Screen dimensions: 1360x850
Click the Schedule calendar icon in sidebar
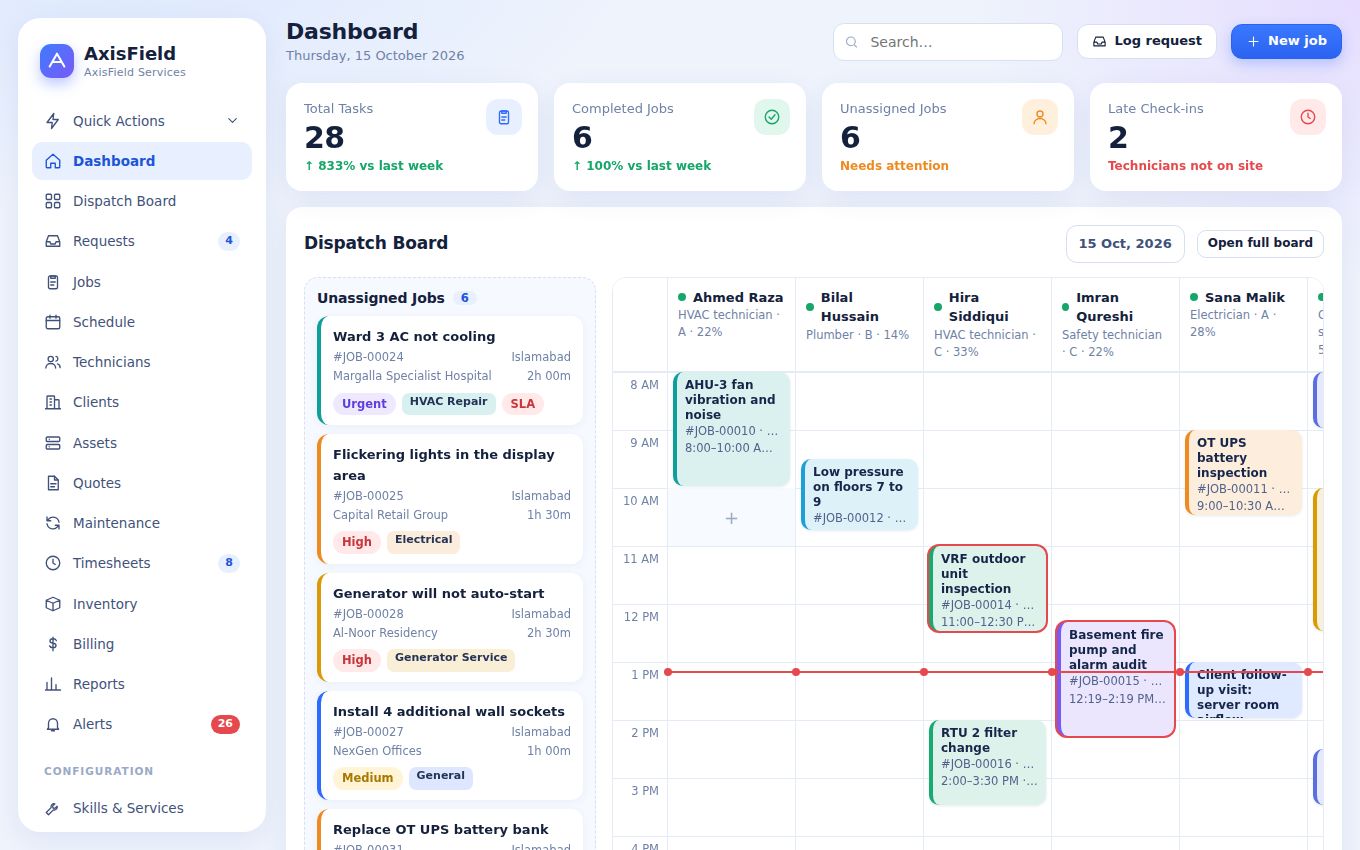(53, 322)
